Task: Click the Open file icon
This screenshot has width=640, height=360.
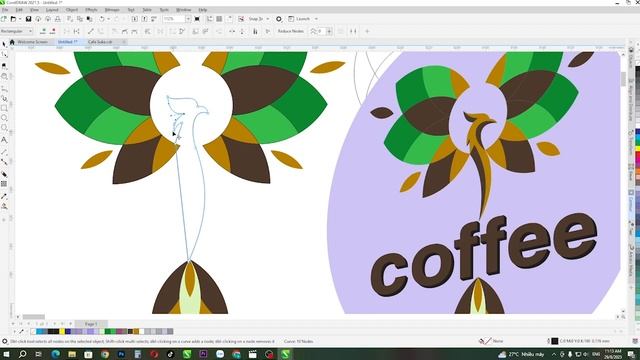Action: 13,19
